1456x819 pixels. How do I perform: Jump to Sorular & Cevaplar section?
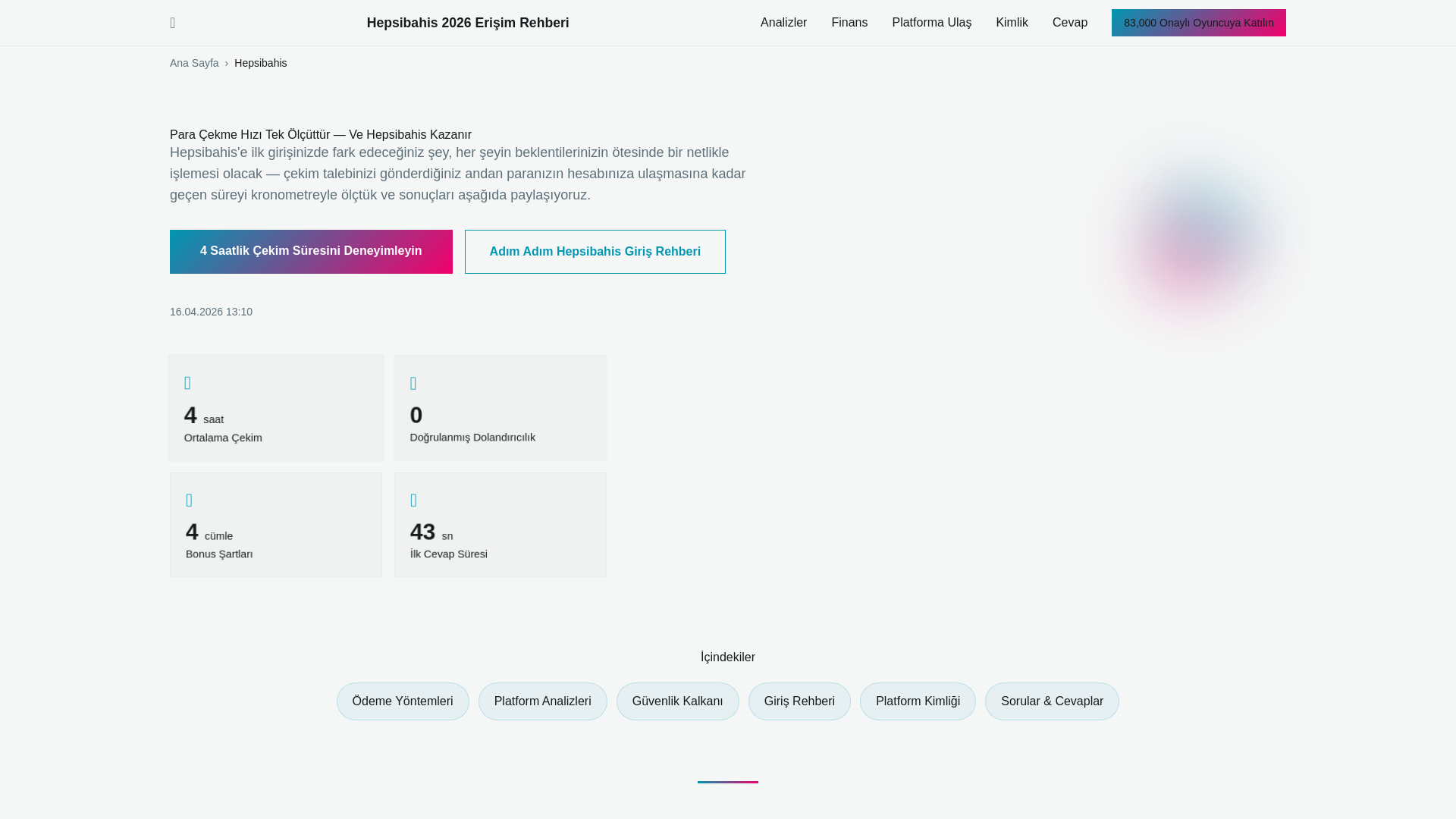point(1051,701)
